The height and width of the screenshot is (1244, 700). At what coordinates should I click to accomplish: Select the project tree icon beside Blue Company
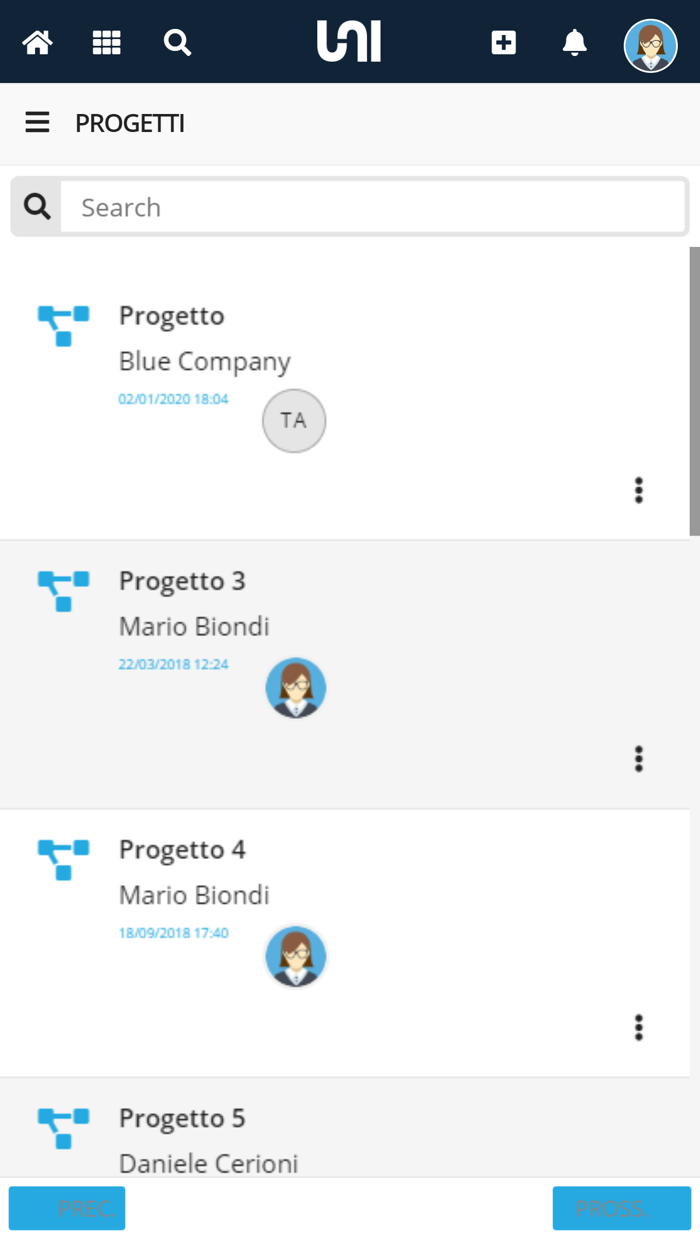tap(62, 325)
